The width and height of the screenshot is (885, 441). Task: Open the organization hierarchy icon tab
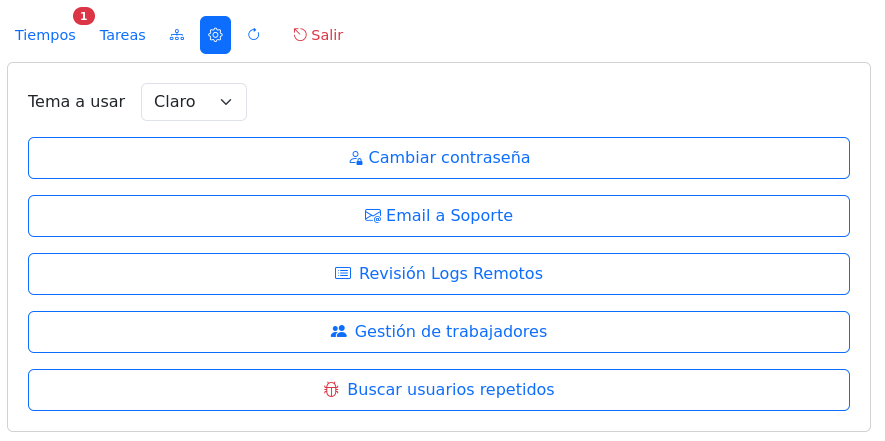pyautogui.click(x=177, y=35)
